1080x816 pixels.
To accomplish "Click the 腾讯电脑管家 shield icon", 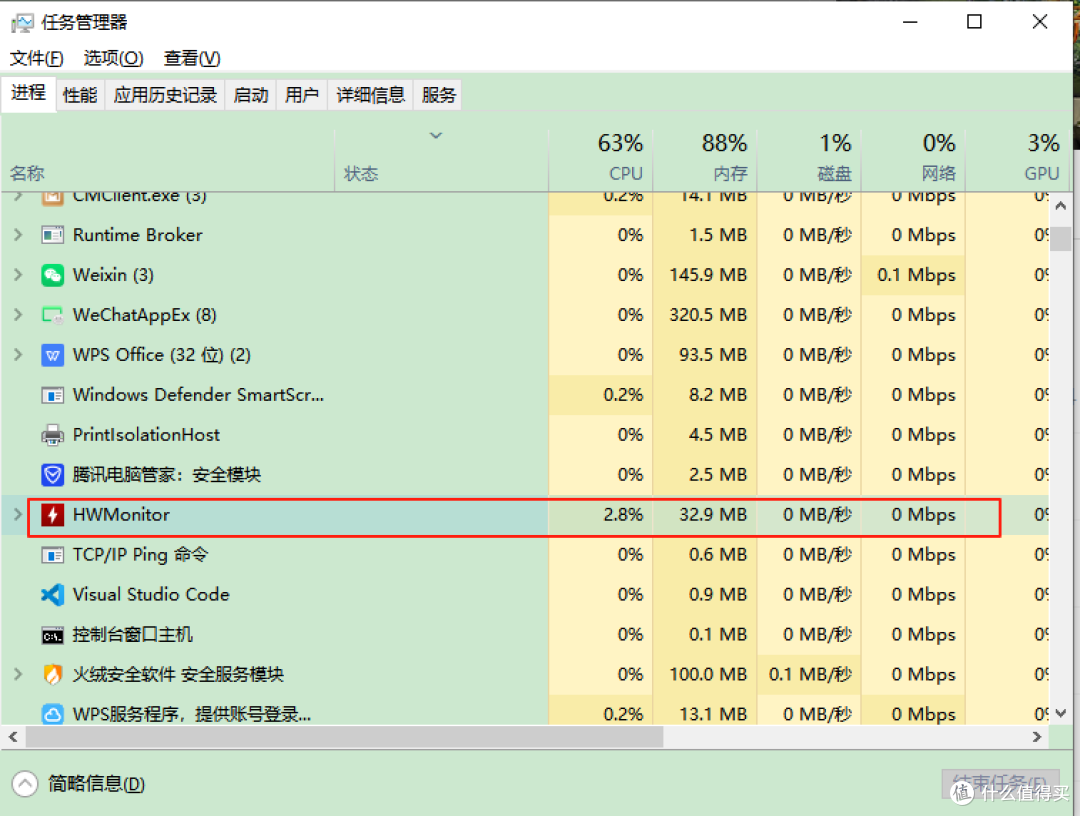I will pyautogui.click(x=52, y=475).
